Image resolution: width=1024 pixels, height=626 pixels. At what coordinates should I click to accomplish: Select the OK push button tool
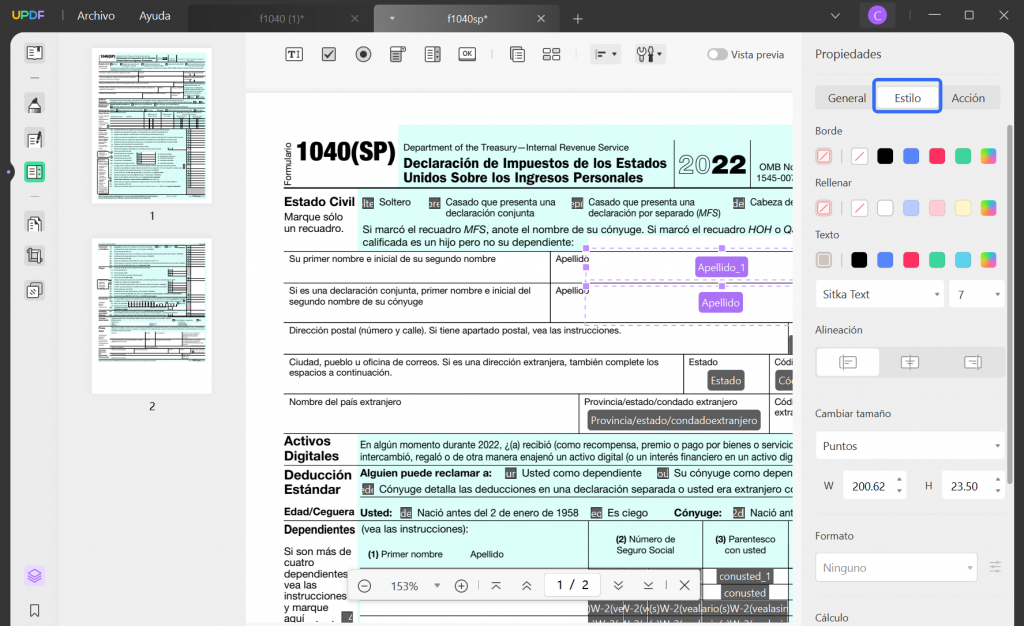(466, 53)
